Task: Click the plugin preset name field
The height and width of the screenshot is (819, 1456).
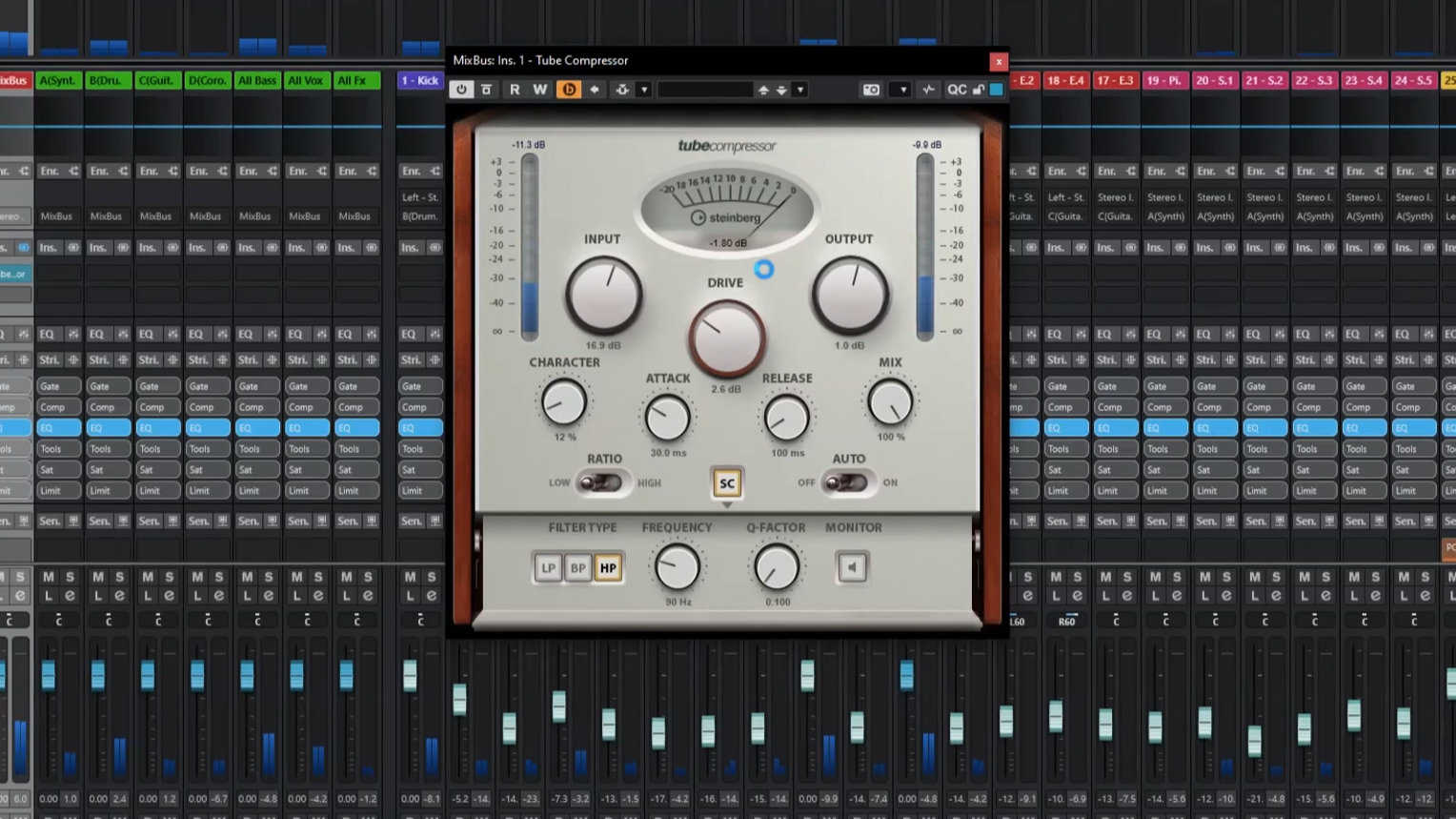Action: pos(705,90)
